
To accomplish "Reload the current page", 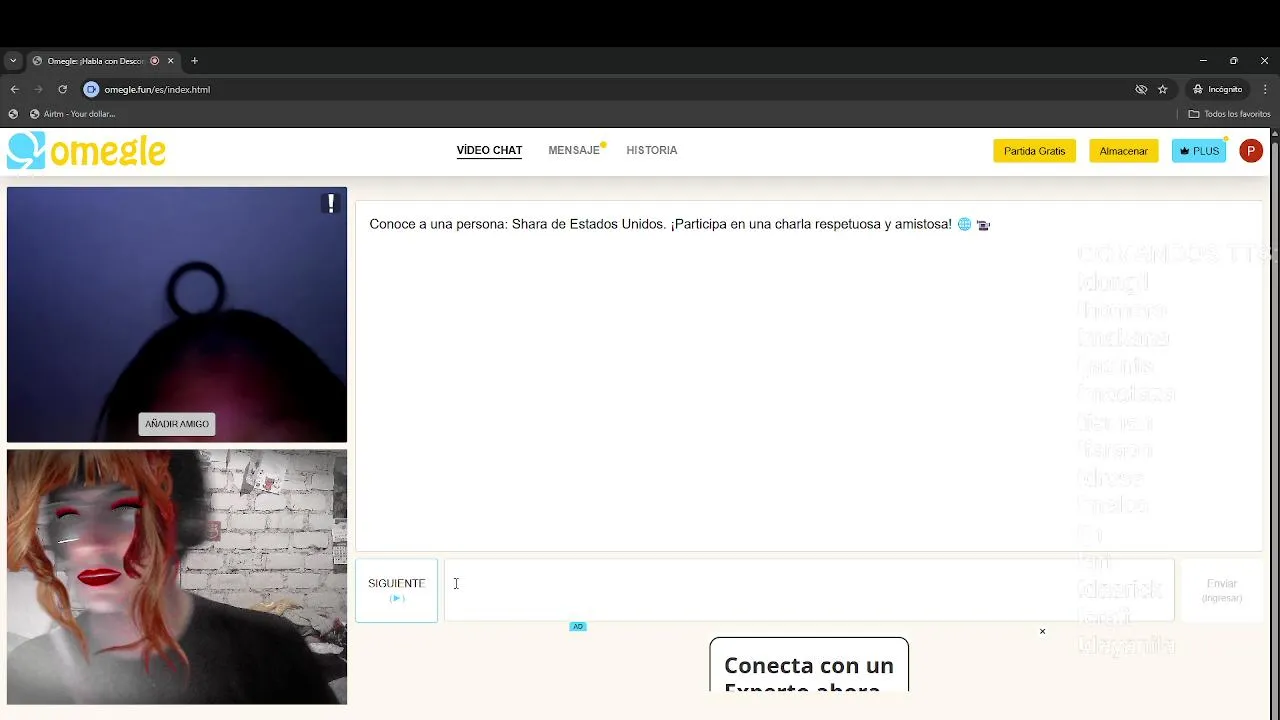I will (62, 89).
